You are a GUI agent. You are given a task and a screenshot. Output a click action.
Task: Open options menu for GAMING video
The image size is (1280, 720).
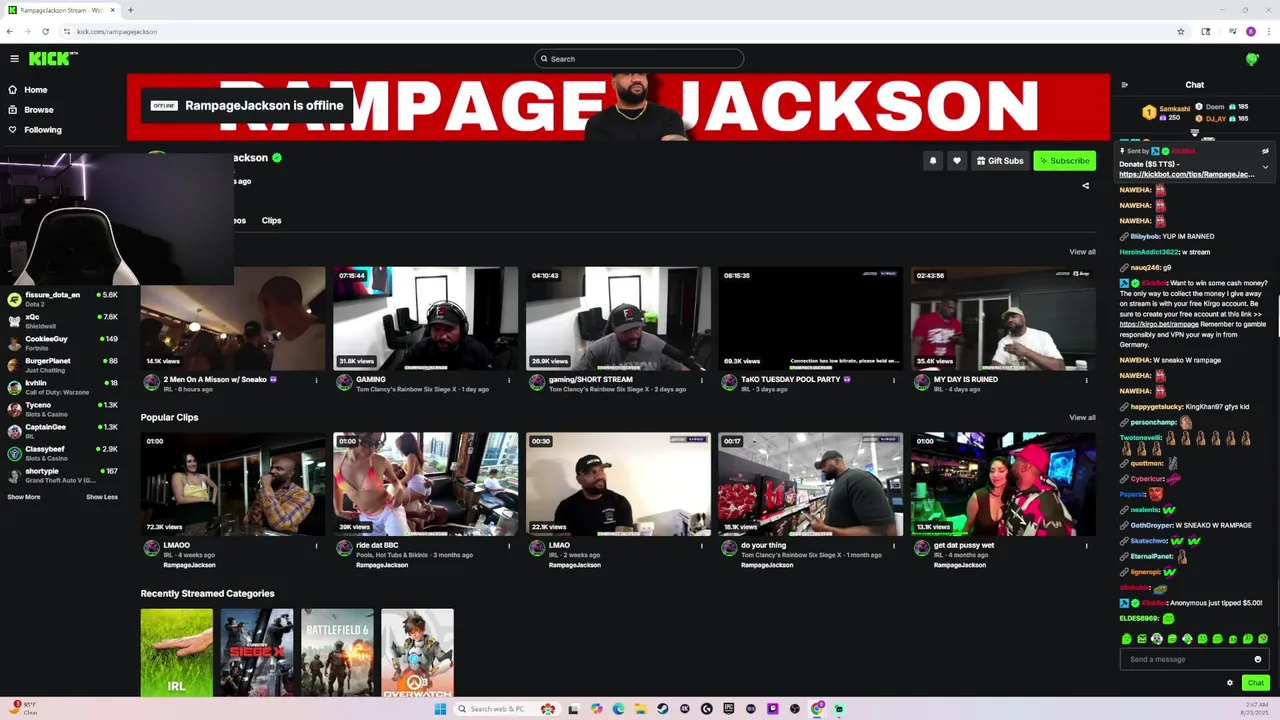pyautogui.click(x=509, y=380)
